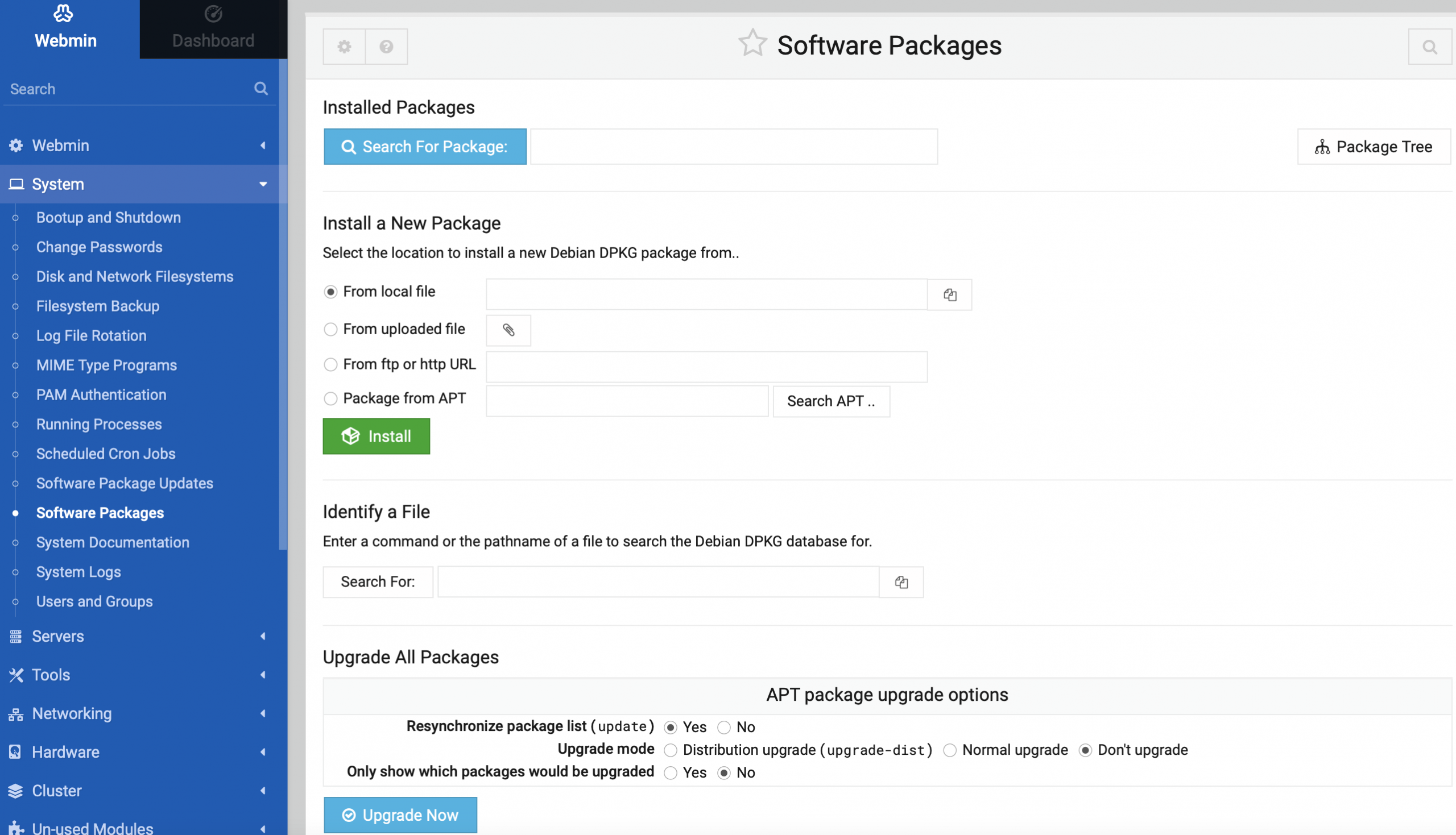Click Un-used Modules puzzle icon
Screen dimensions: 1456x835
[x=16, y=828]
